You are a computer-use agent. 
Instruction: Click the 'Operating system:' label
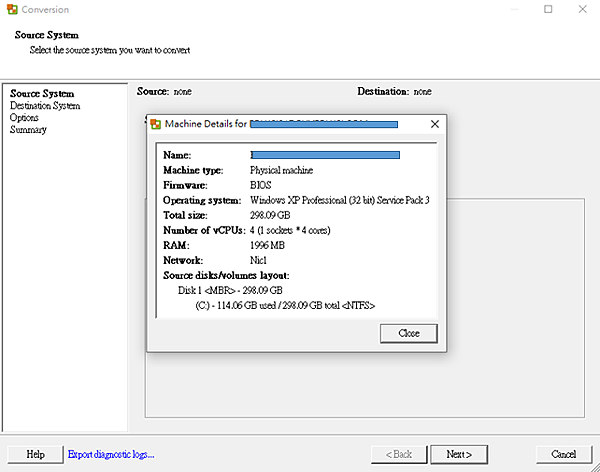coord(202,200)
